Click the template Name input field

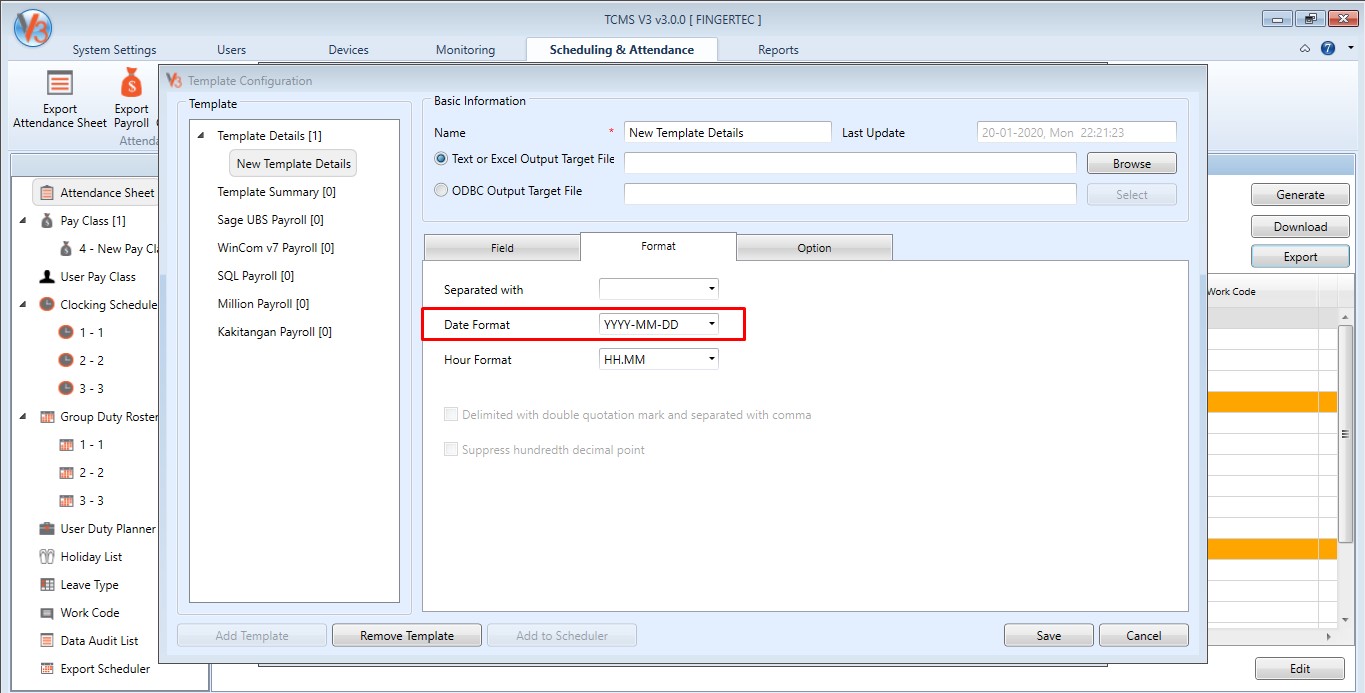pyautogui.click(x=728, y=132)
